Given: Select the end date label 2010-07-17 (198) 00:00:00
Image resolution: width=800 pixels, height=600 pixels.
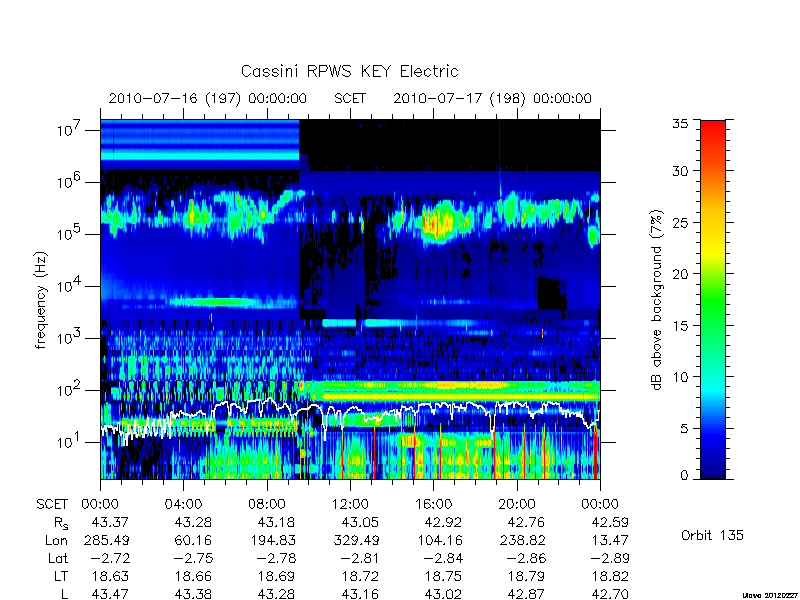Looking at the screenshot, I should tap(492, 98).
